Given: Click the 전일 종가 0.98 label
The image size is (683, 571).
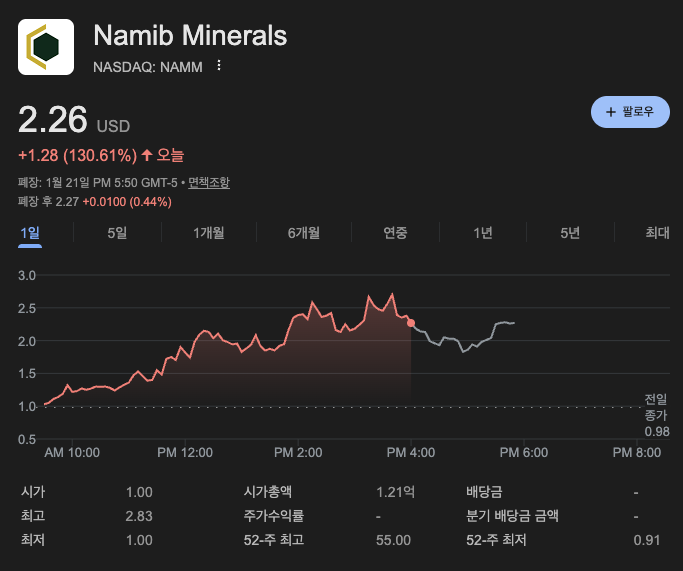Looking at the screenshot, I should point(656,415).
